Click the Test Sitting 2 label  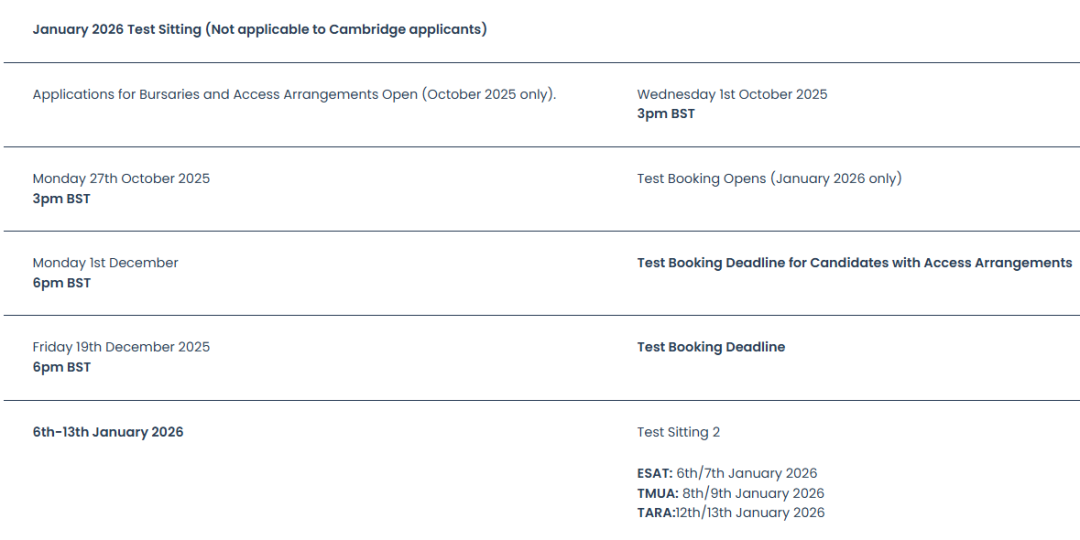[678, 433]
